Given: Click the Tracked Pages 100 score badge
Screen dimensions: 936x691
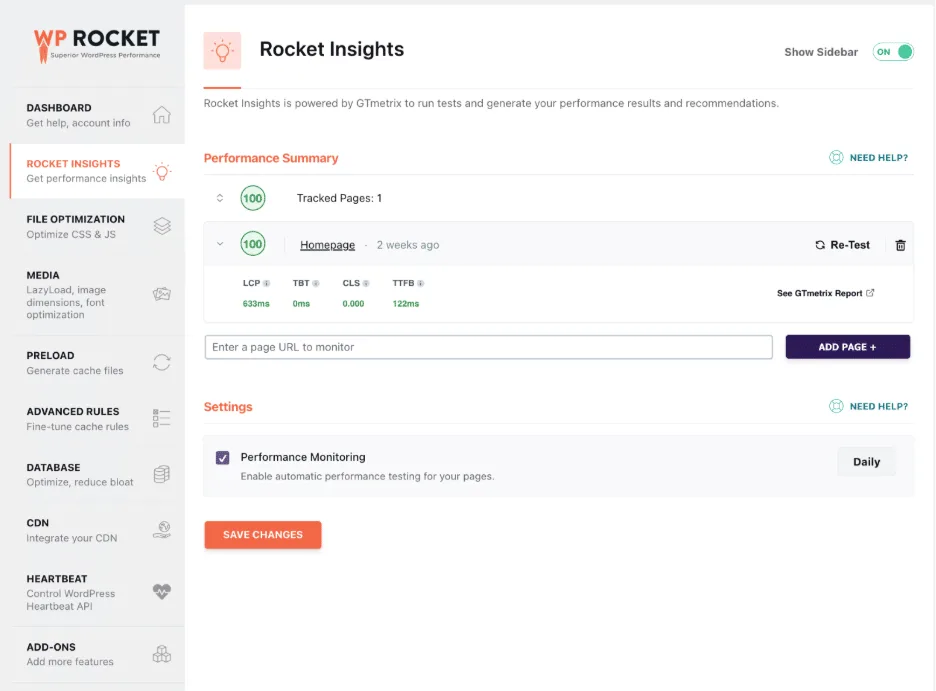Looking at the screenshot, I should click(x=253, y=198).
